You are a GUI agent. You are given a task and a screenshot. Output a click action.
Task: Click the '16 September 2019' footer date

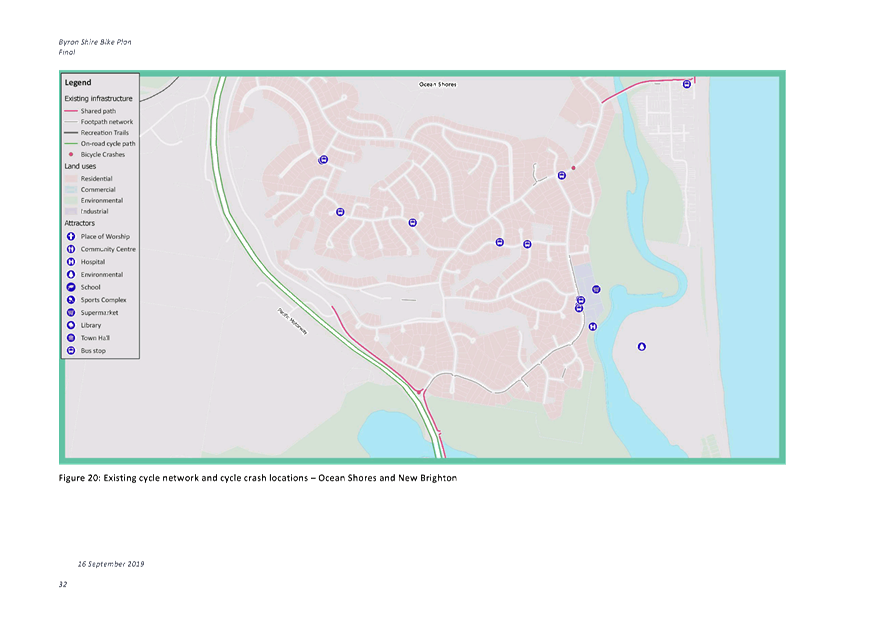(110, 564)
